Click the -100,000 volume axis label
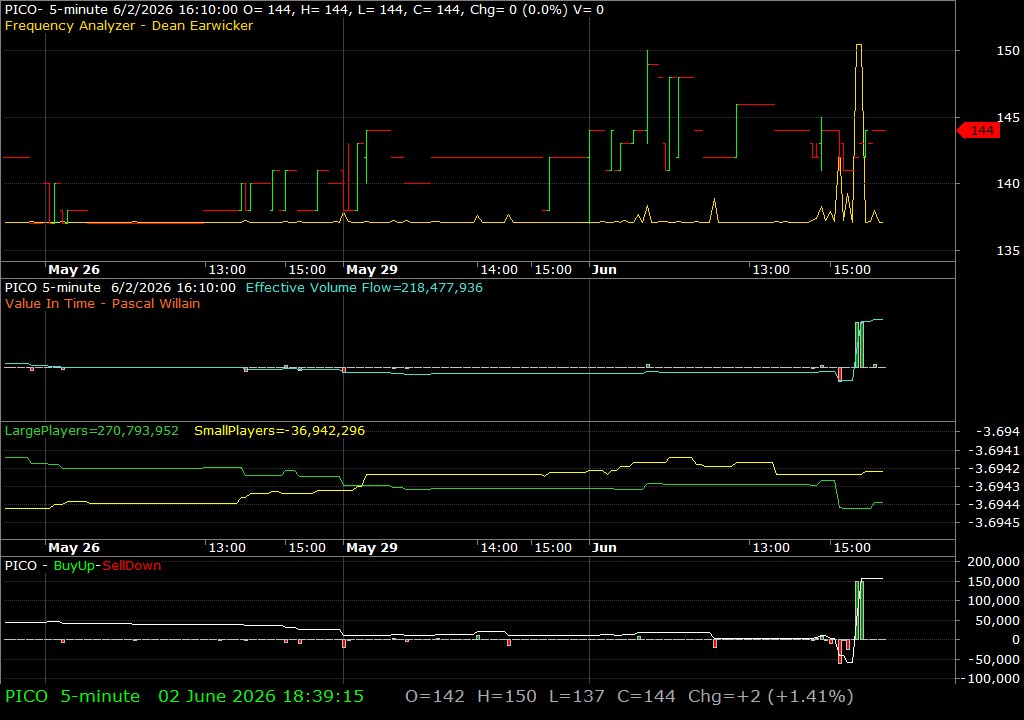The width and height of the screenshot is (1024, 720). click(x=991, y=679)
